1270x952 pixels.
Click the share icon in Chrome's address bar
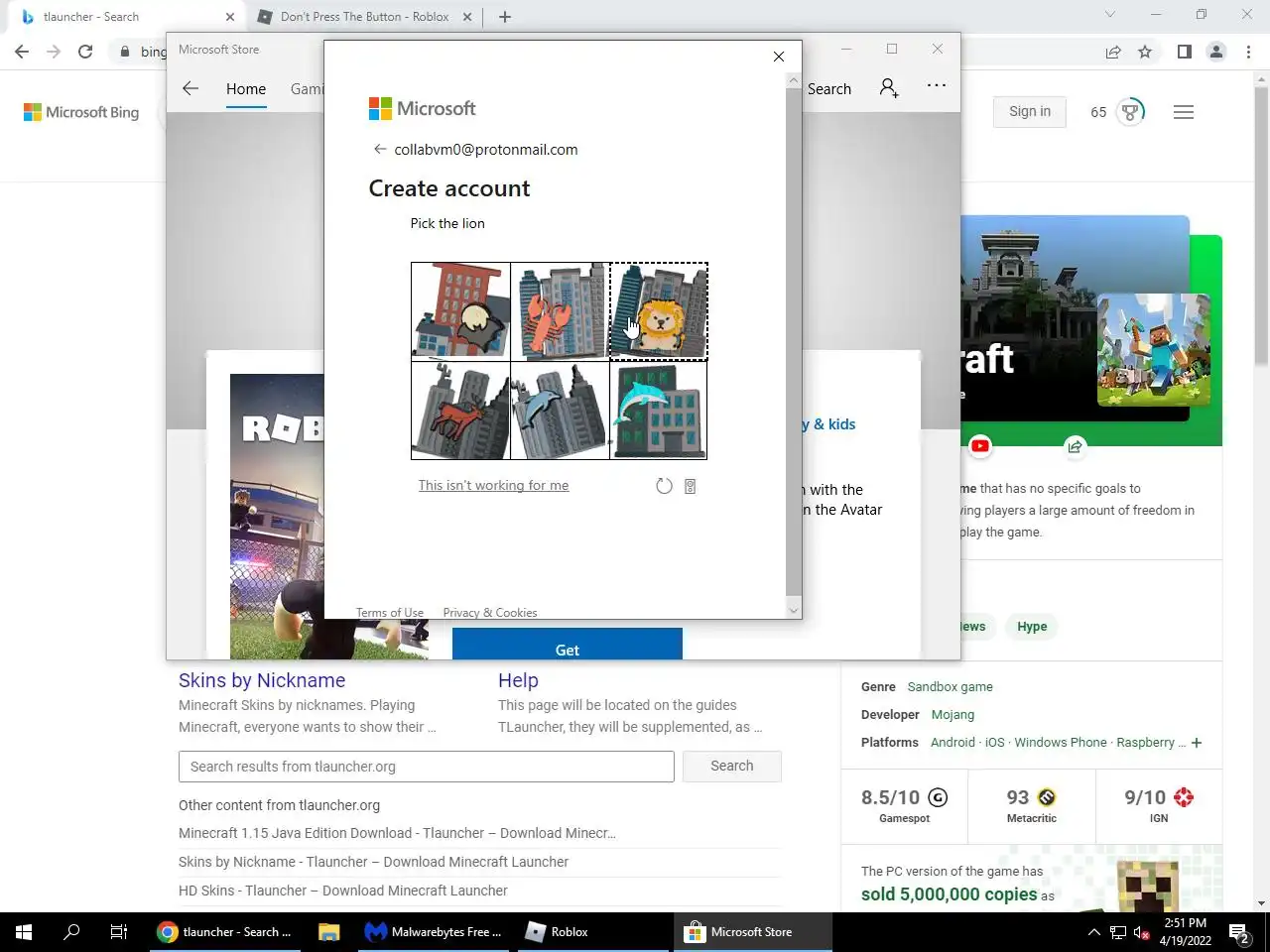[x=1113, y=52]
